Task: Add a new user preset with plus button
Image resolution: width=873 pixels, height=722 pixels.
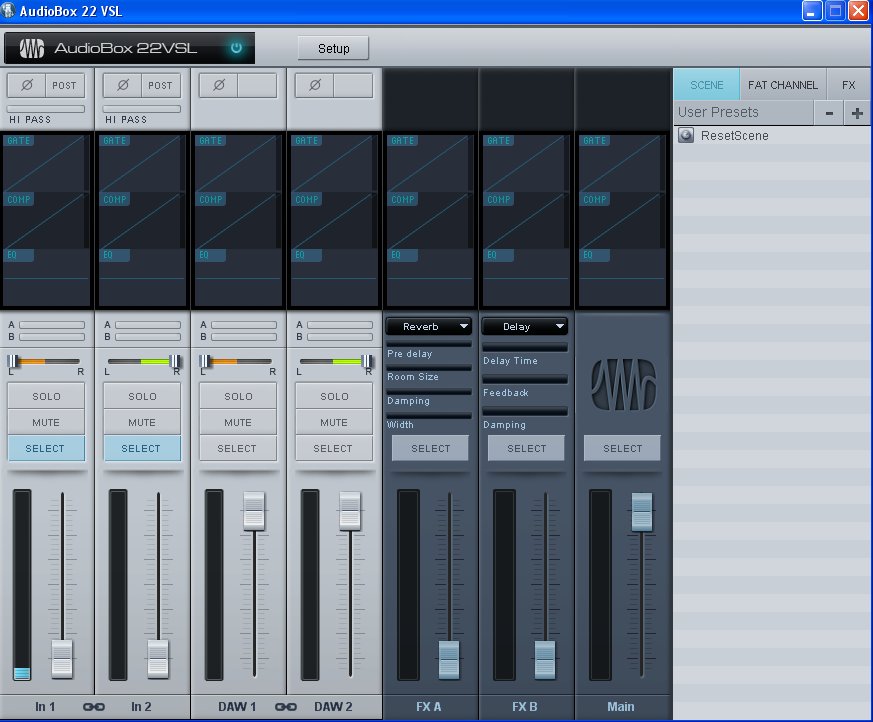Action: 857,113
